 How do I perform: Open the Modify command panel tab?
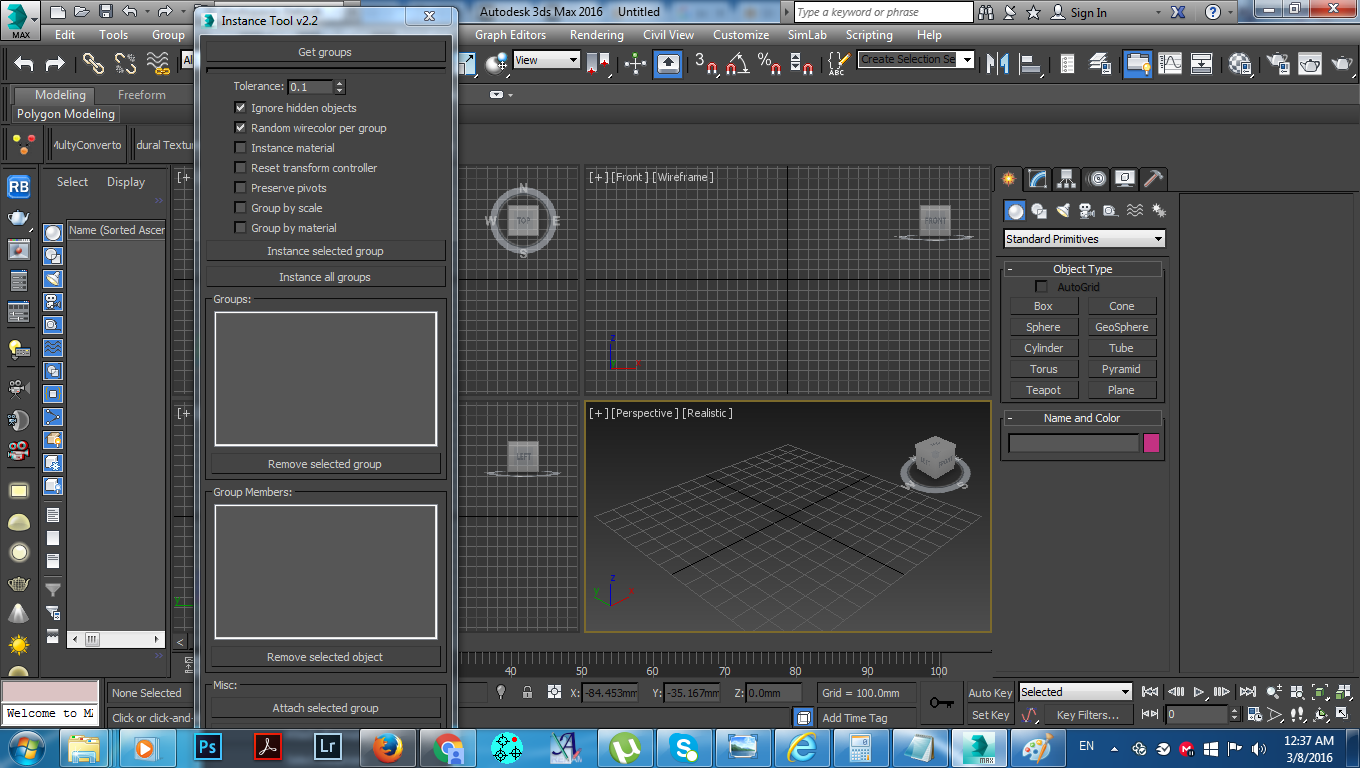(1038, 179)
